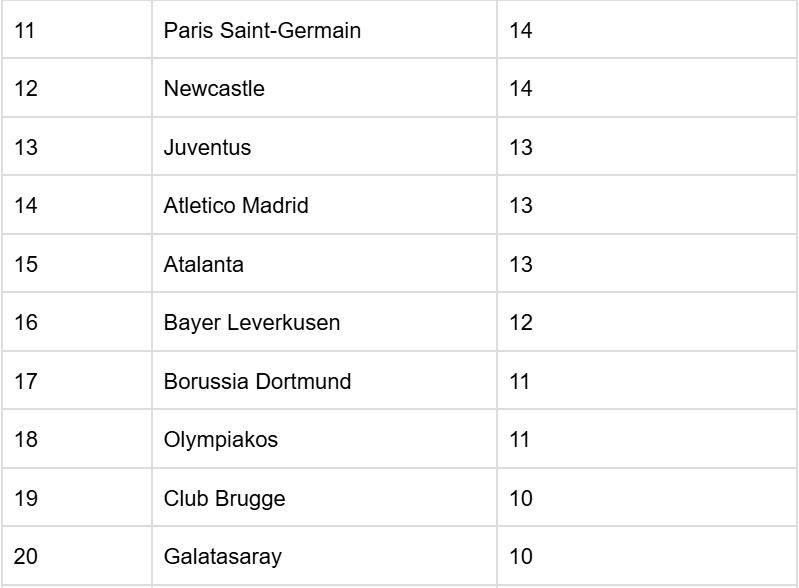Click the Borussia Dortmund team name

[257, 382]
